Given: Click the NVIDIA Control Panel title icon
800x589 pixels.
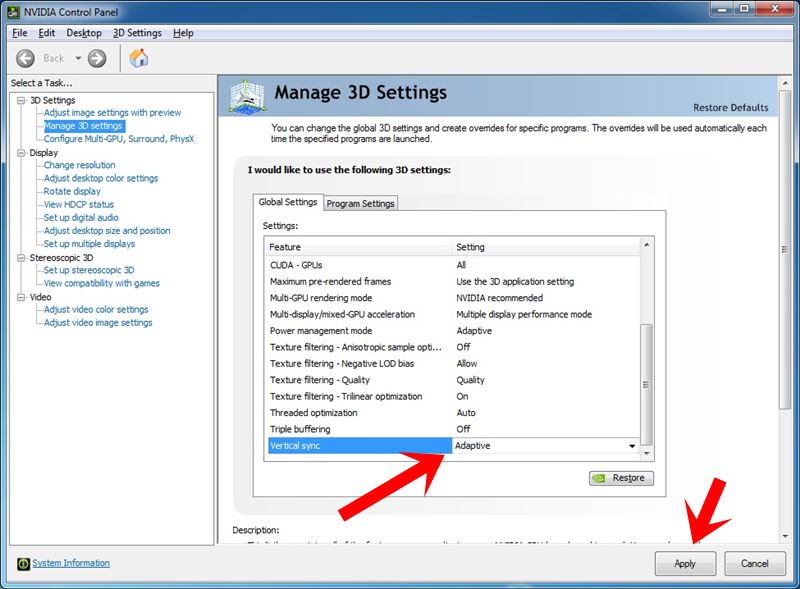Looking at the screenshot, I should tap(13, 12).
